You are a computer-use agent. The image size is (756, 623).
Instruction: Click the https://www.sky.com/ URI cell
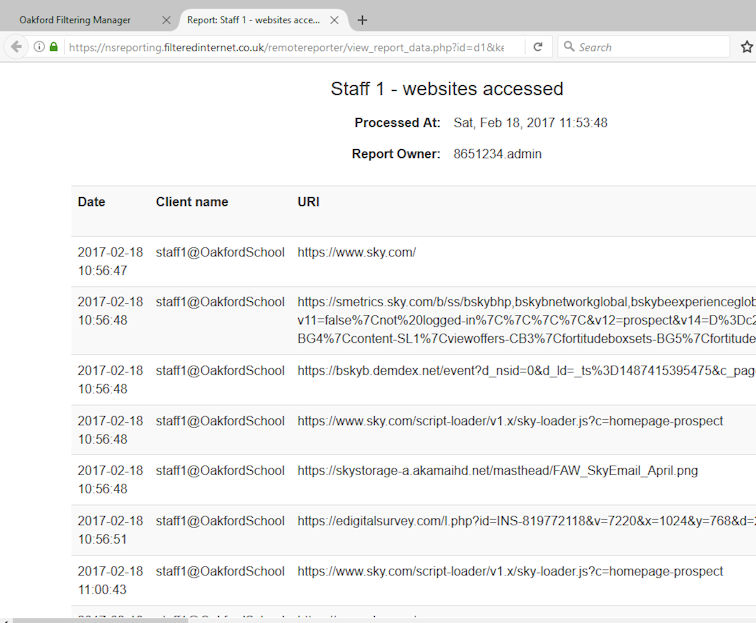[x=357, y=252]
